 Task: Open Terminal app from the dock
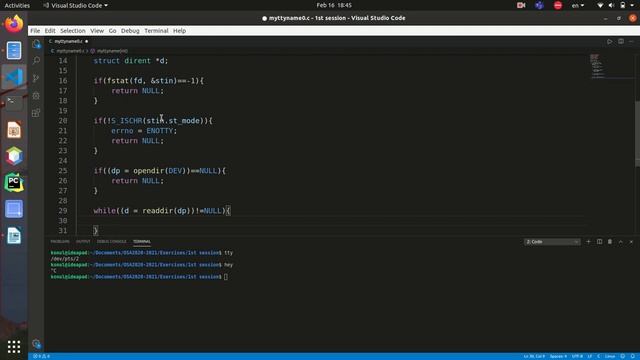click(x=14, y=103)
